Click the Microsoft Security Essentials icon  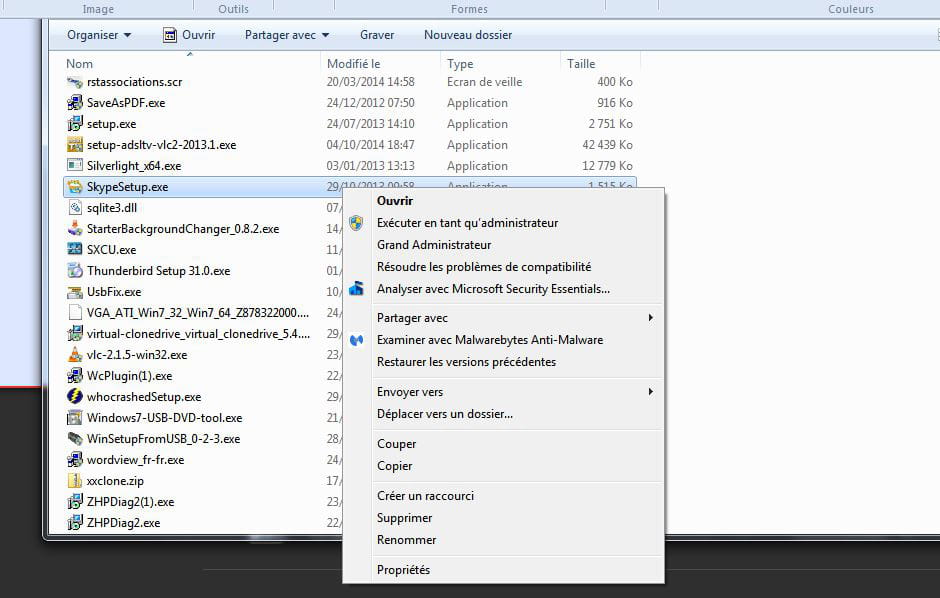[356, 289]
